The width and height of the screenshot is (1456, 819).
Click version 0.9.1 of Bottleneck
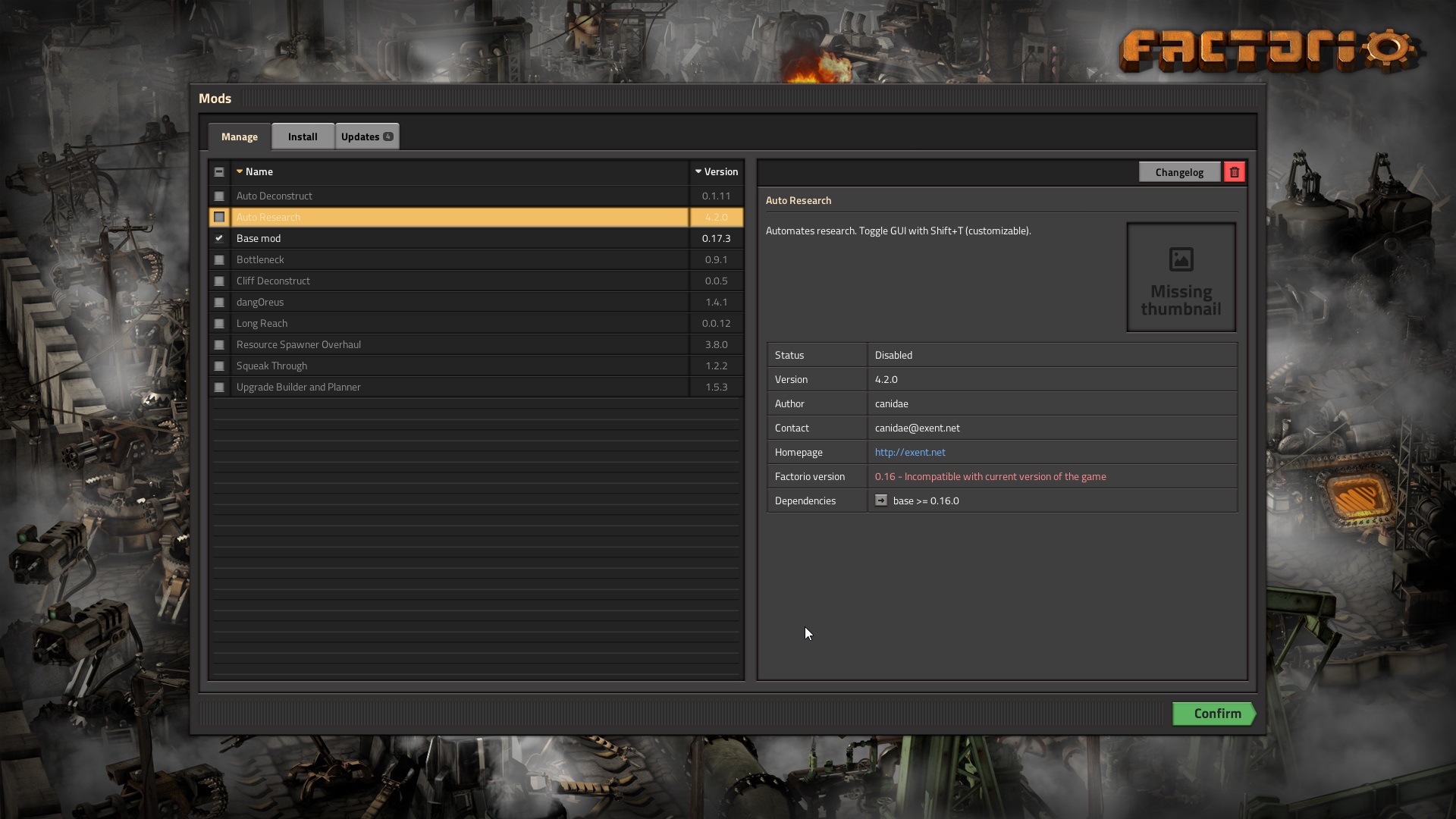[x=717, y=260]
